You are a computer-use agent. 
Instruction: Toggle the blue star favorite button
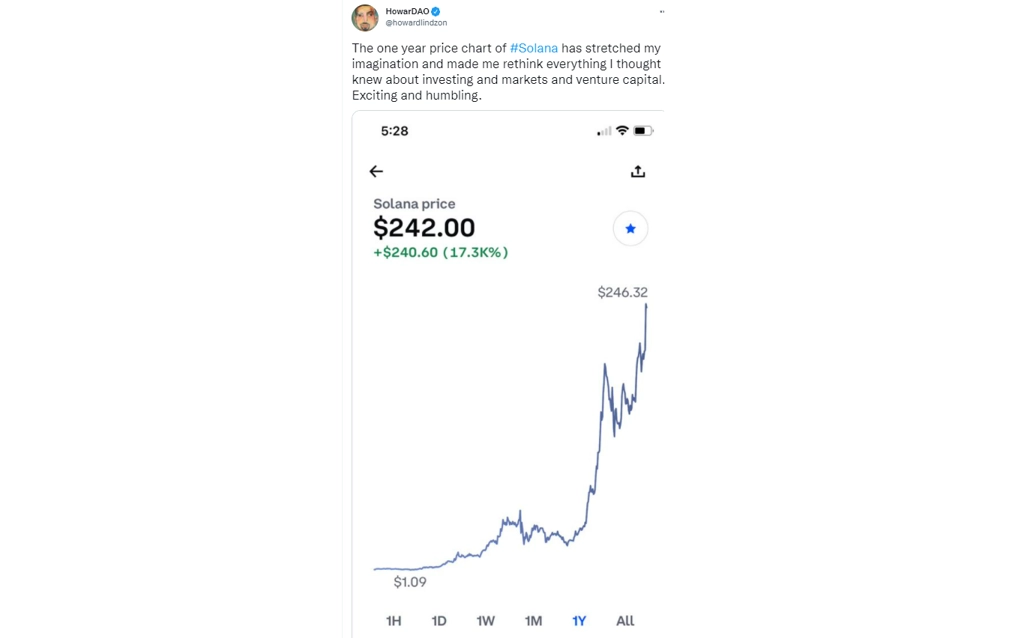click(x=630, y=229)
